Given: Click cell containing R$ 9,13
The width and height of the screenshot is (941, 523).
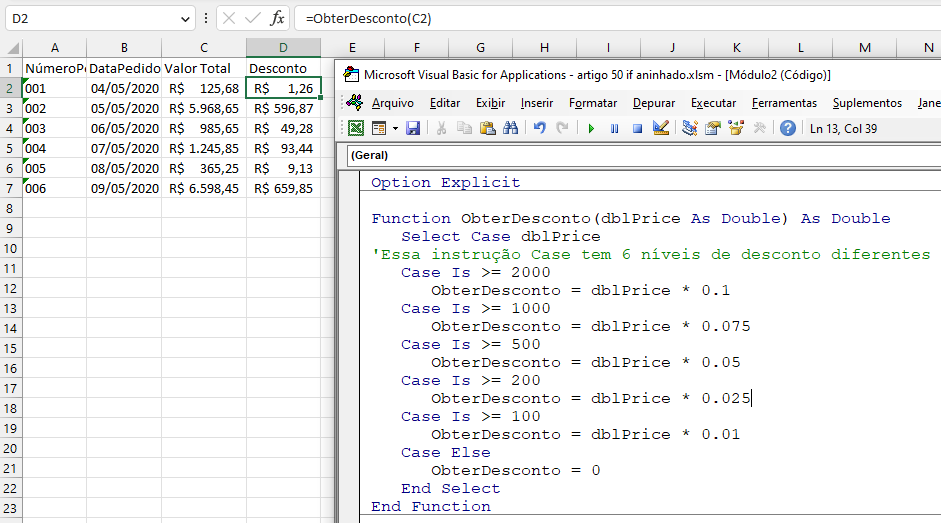Looking at the screenshot, I should coord(283,169).
